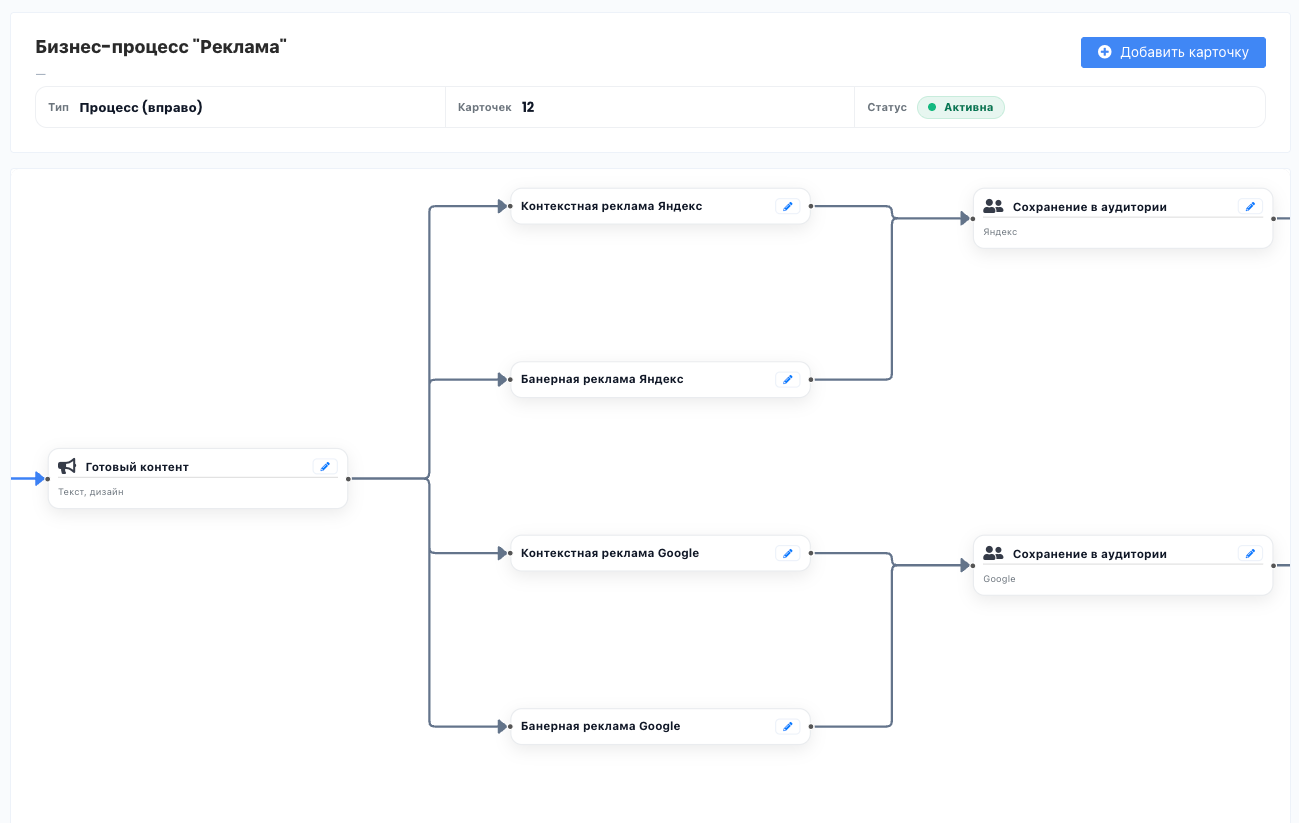Select the Контекстная реклама Яндекс card title
The image size is (1299, 823).
pyautogui.click(x=611, y=206)
